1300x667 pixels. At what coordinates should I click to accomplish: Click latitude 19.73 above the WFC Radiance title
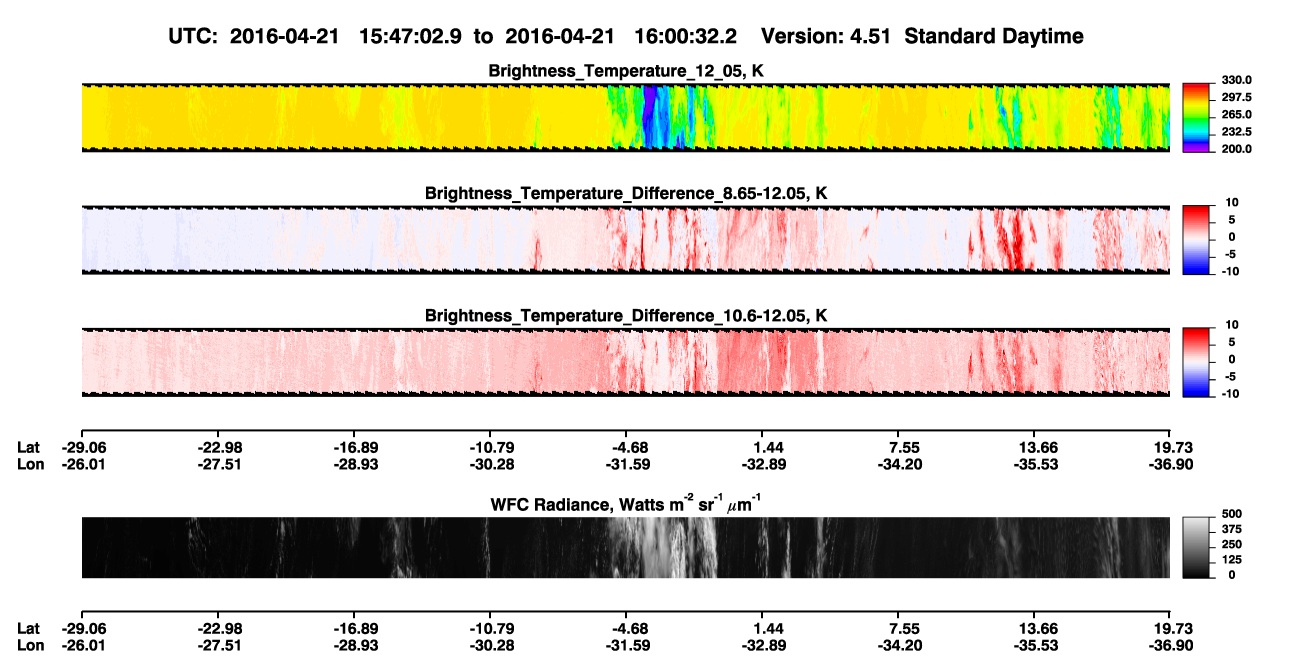[x=1173, y=447]
